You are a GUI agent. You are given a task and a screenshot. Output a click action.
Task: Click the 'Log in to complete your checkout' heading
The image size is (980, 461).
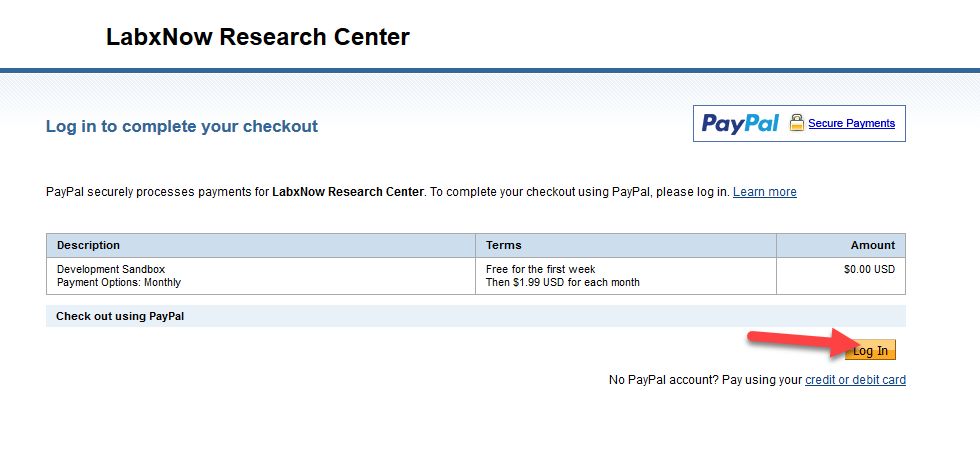pyautogui.click(x=182, y=127)
